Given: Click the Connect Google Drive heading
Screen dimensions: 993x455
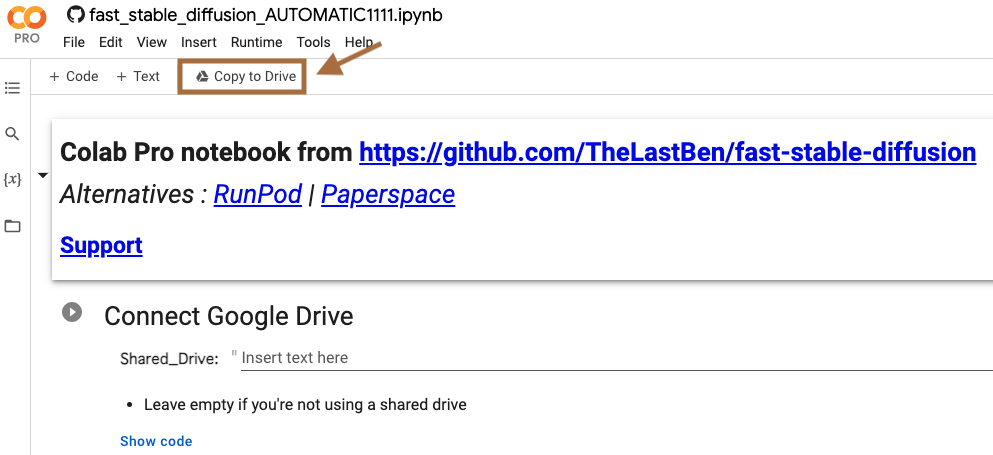Looking at the screenshot, I should tap(229, 316).
